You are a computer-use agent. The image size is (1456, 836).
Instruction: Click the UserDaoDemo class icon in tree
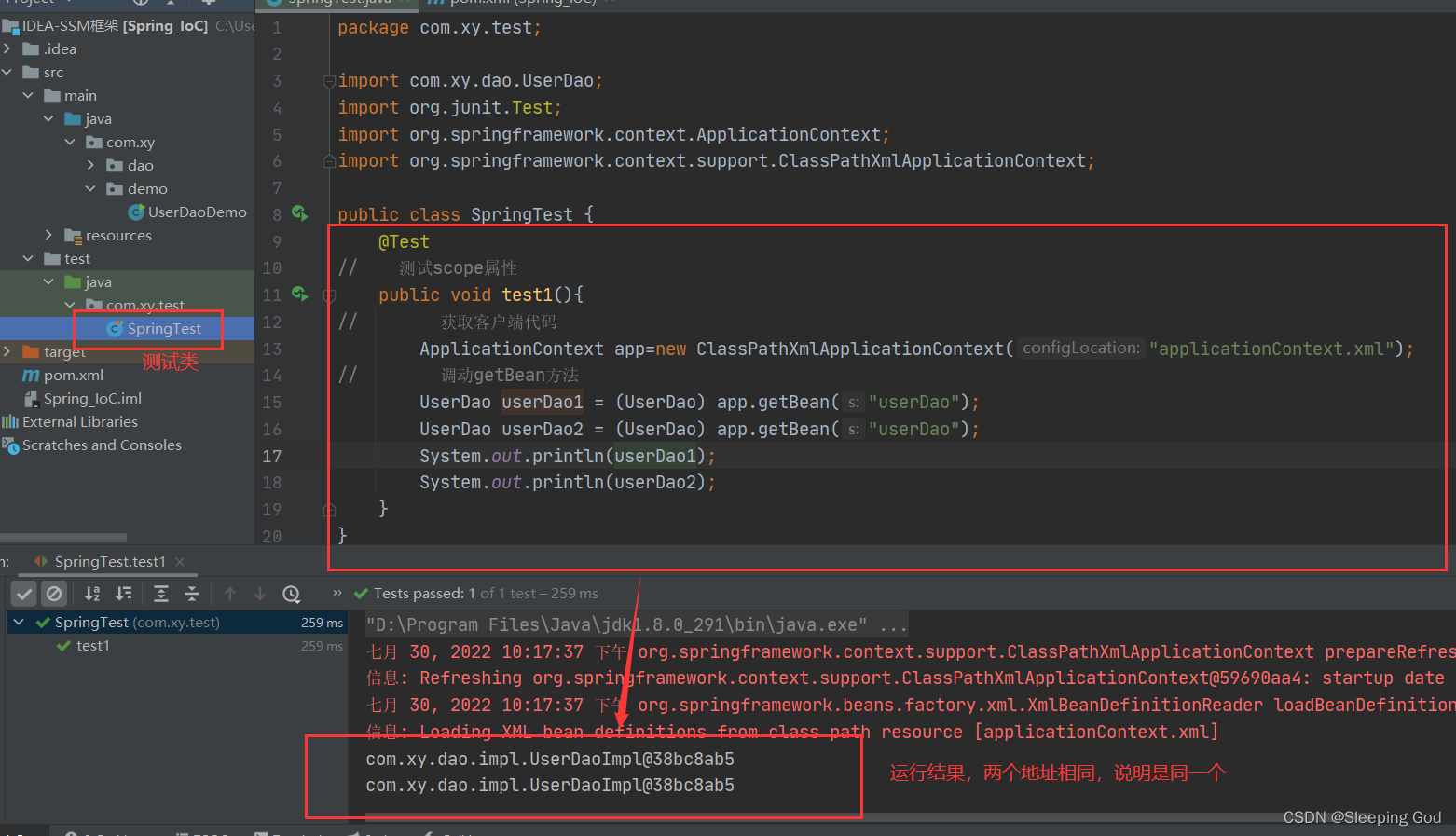coord(136,212)
